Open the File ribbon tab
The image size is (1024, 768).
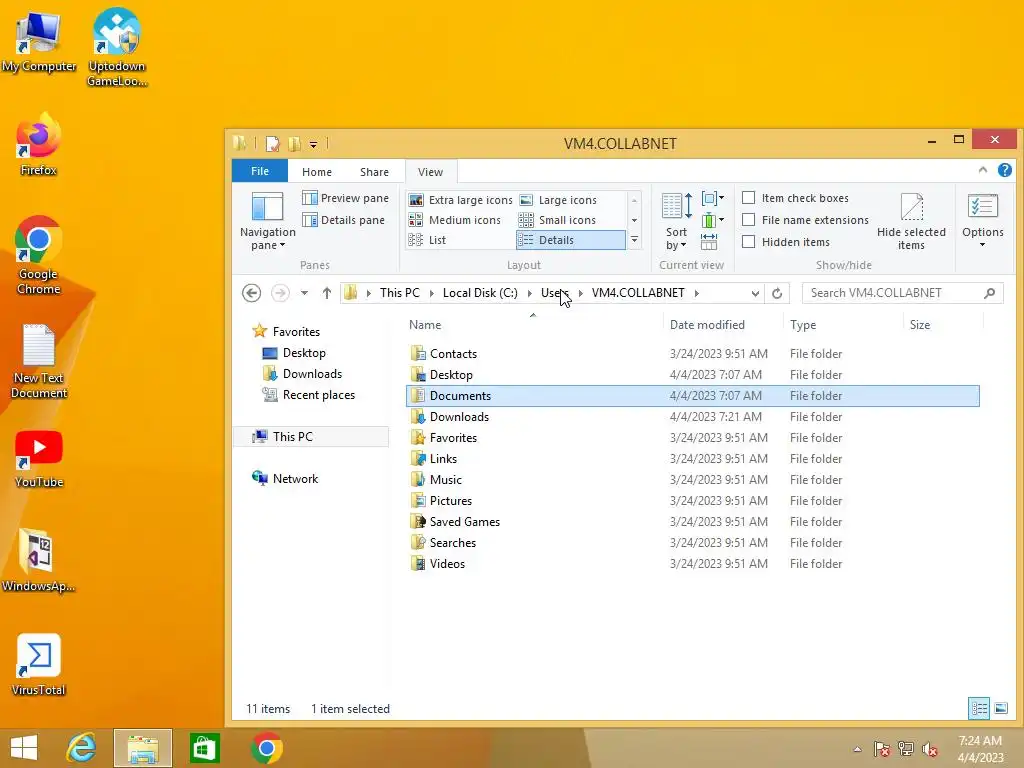(x=260, y=171)
